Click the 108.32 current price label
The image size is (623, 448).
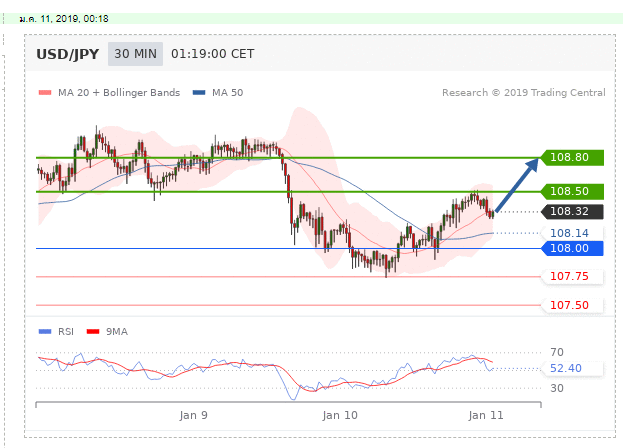pyautogui.click(x=573, y=212)
